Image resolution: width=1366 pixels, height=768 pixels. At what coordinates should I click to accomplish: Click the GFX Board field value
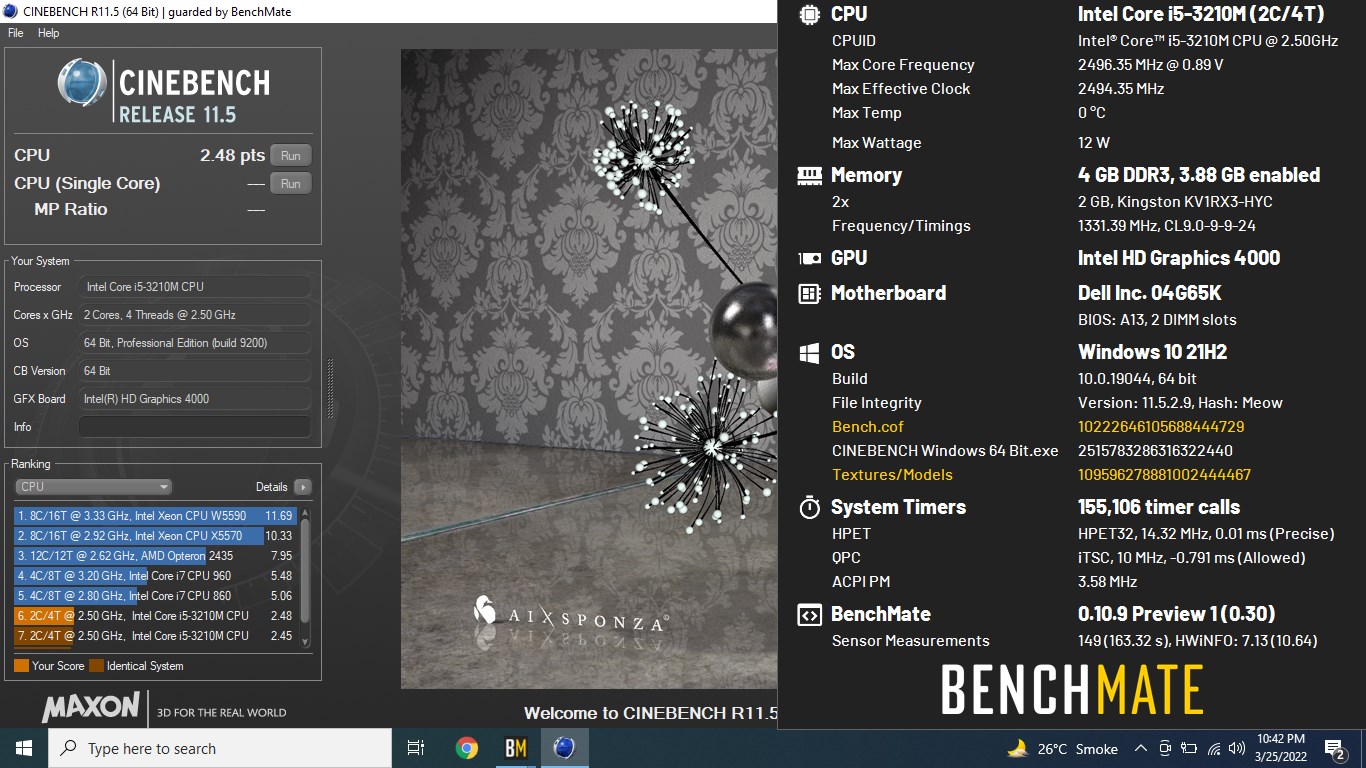coord(194,399)
